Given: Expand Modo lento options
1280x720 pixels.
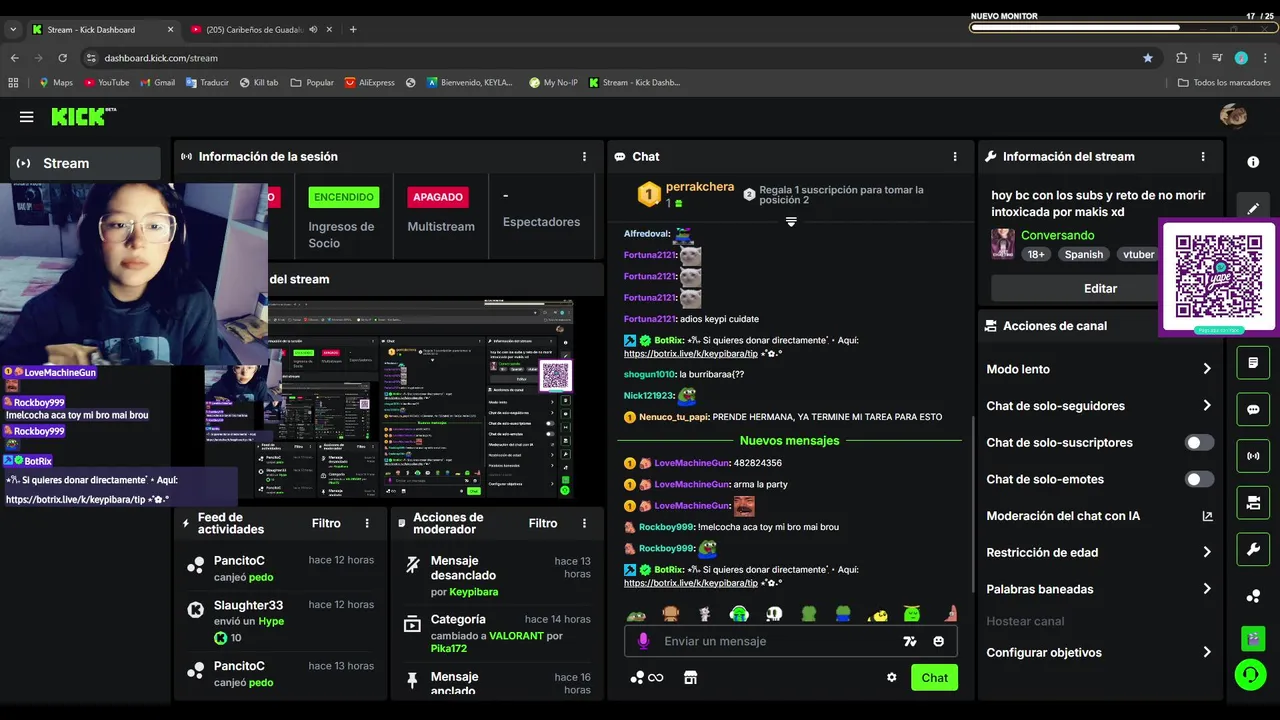Looking at the screenshot, I should click(x=1100, y=369).
